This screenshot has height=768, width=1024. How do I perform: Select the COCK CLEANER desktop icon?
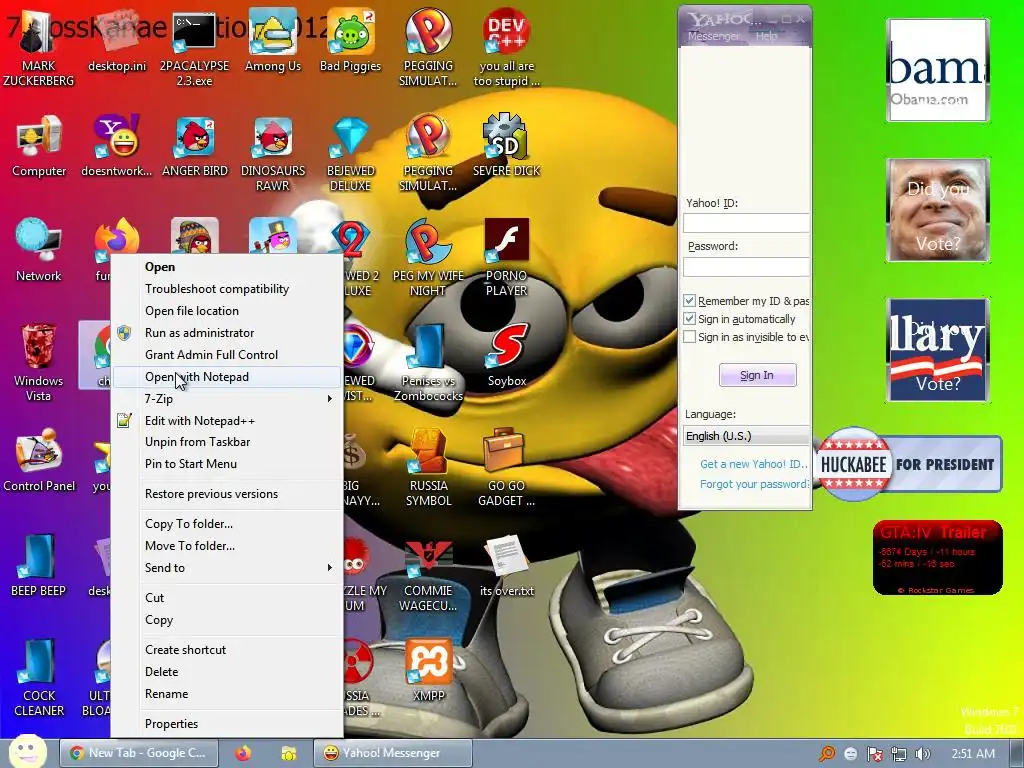tap(39, 678)
